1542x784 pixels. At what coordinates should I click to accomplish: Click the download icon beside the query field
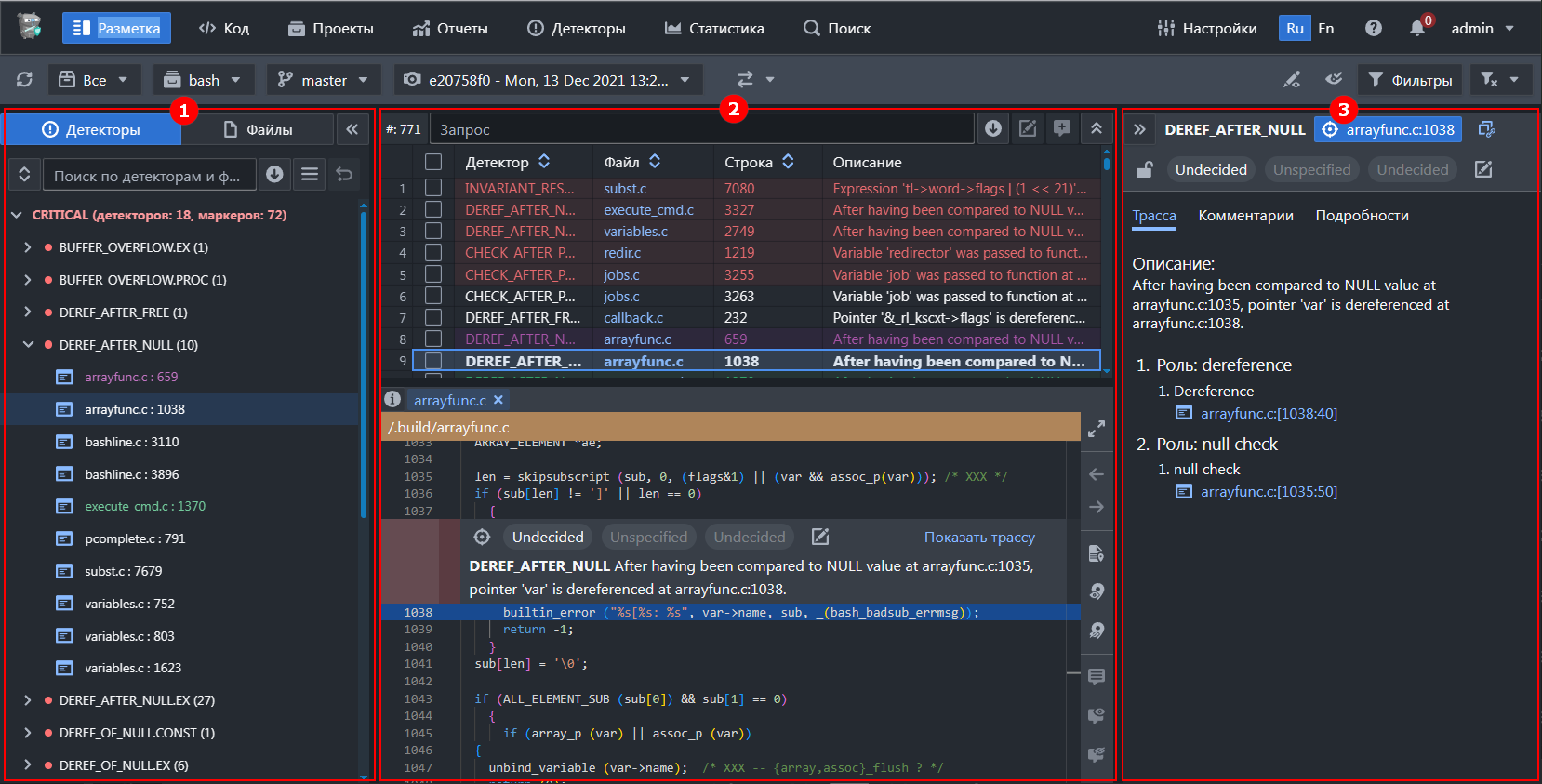pyautogui.click(x=993, y=129)
